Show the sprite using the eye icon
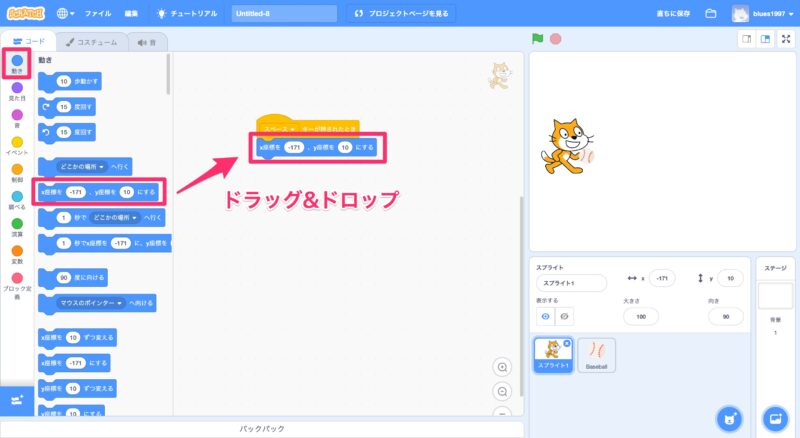The height and width of the screenshot is (438, 800). (546, 316)
